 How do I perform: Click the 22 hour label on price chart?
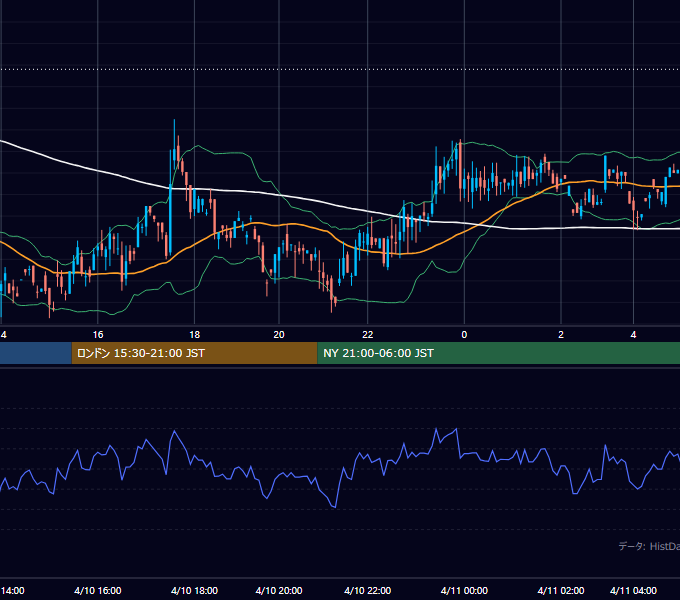click(x=367, y=335)
